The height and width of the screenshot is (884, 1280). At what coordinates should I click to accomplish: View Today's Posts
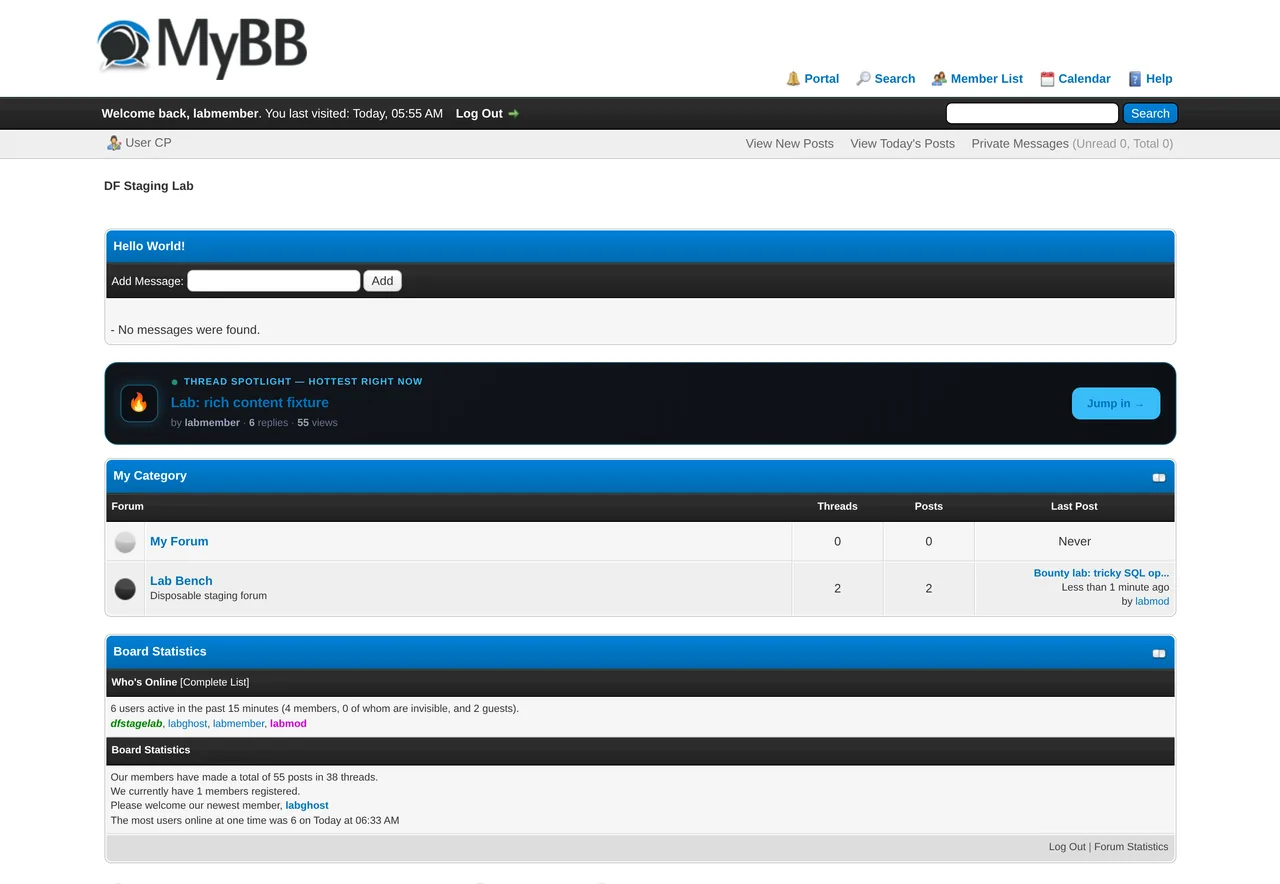pos(902,144)
